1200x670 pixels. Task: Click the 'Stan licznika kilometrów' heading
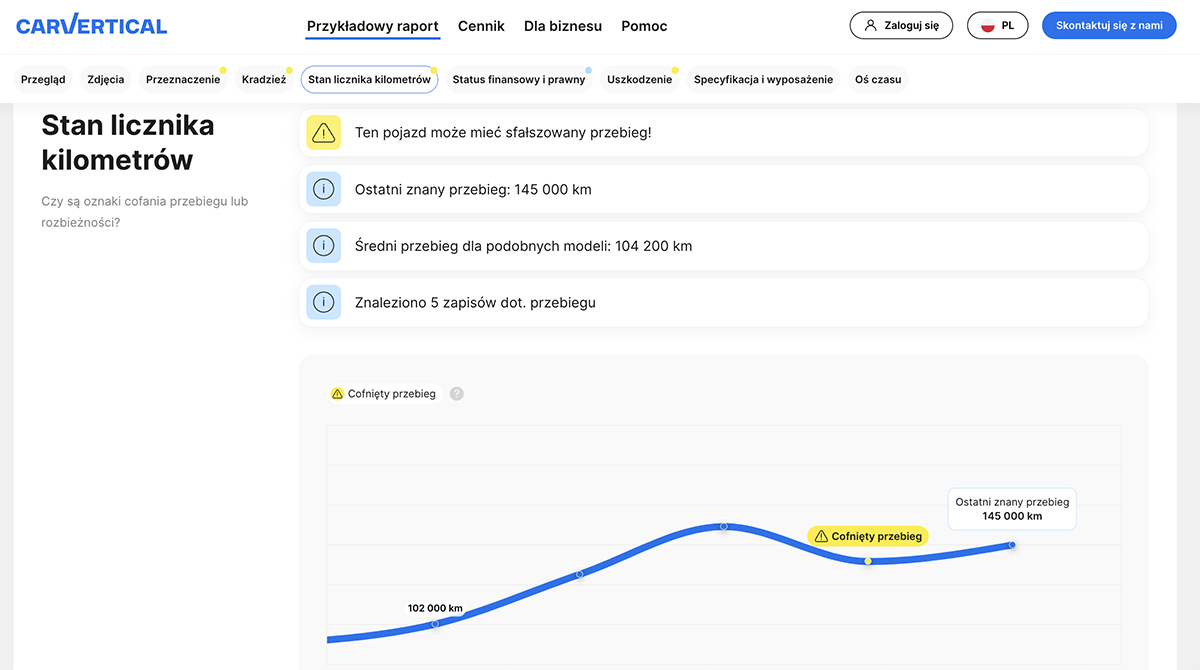[x=128, y=142]
